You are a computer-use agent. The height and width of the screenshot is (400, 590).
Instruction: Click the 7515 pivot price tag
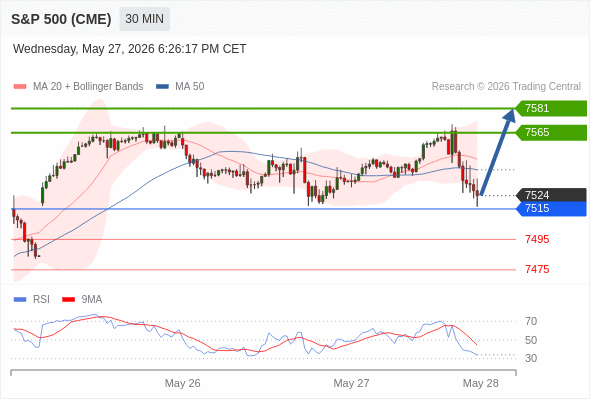coord(551,208)
